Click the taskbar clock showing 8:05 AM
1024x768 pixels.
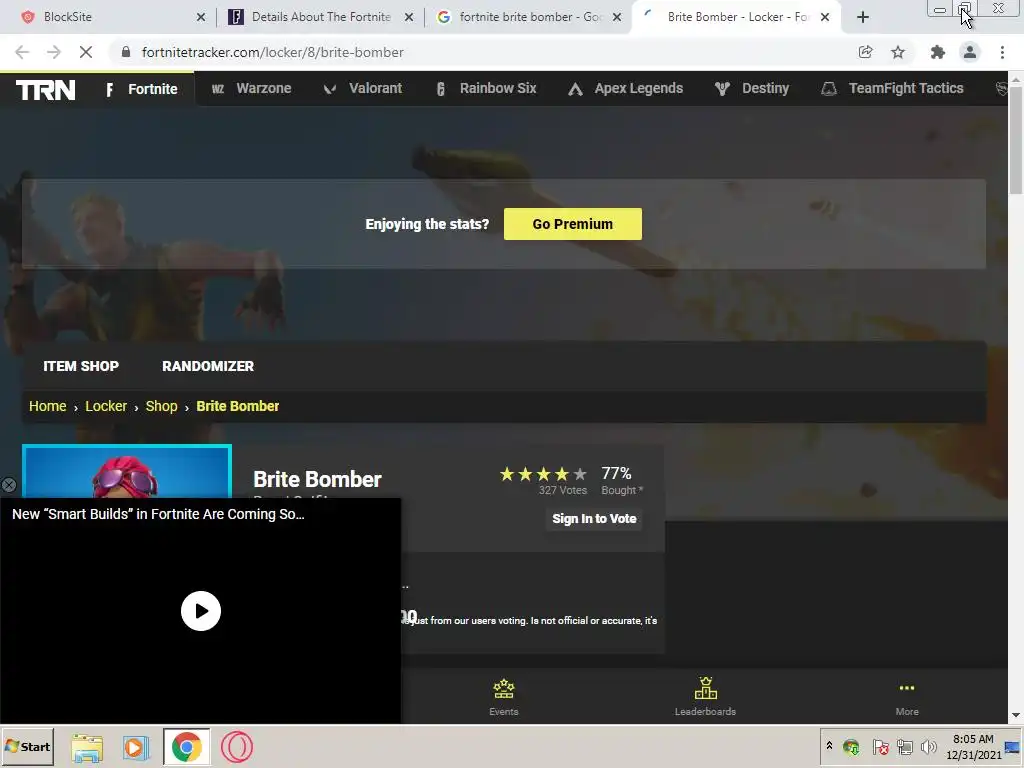973,746
